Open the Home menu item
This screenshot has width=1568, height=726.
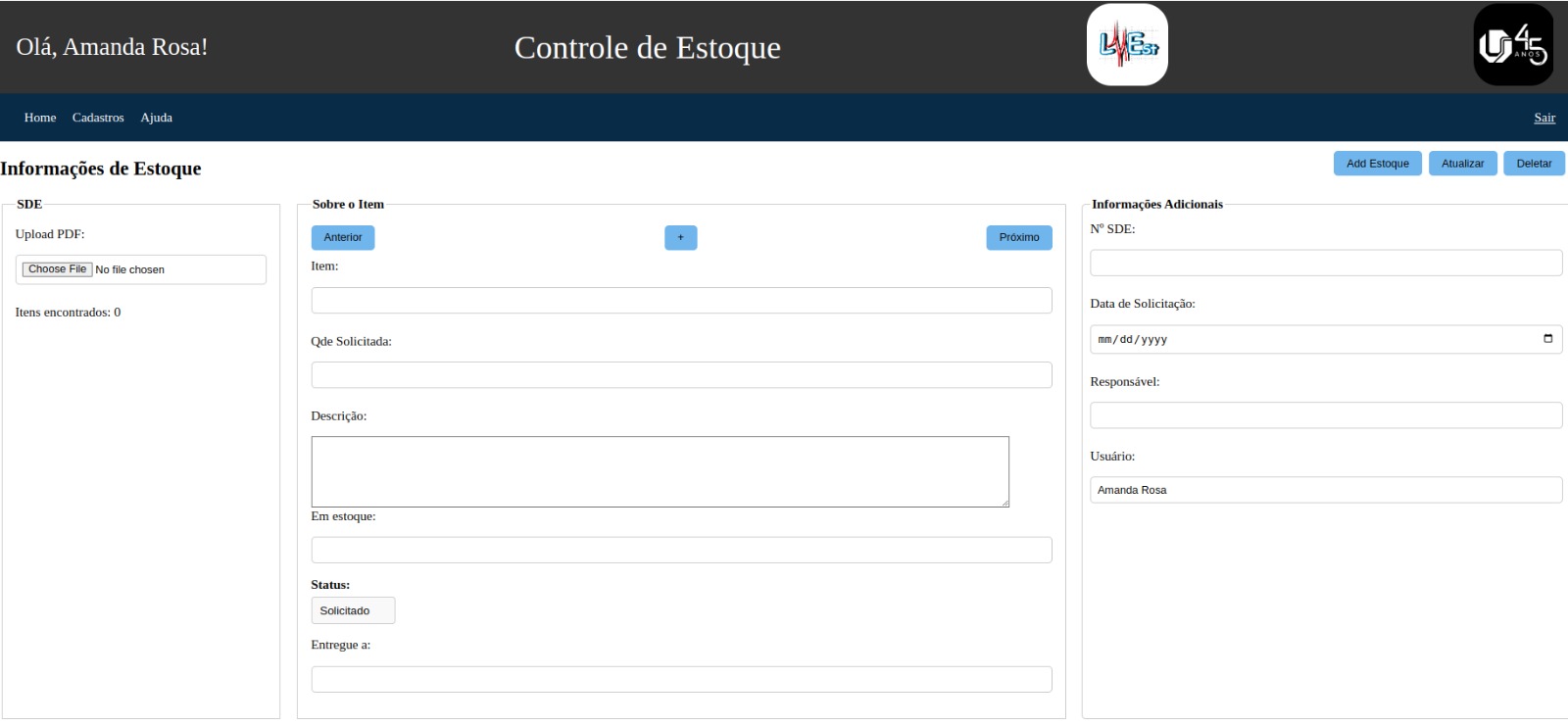pyautogui.click(x=40, y=118)
